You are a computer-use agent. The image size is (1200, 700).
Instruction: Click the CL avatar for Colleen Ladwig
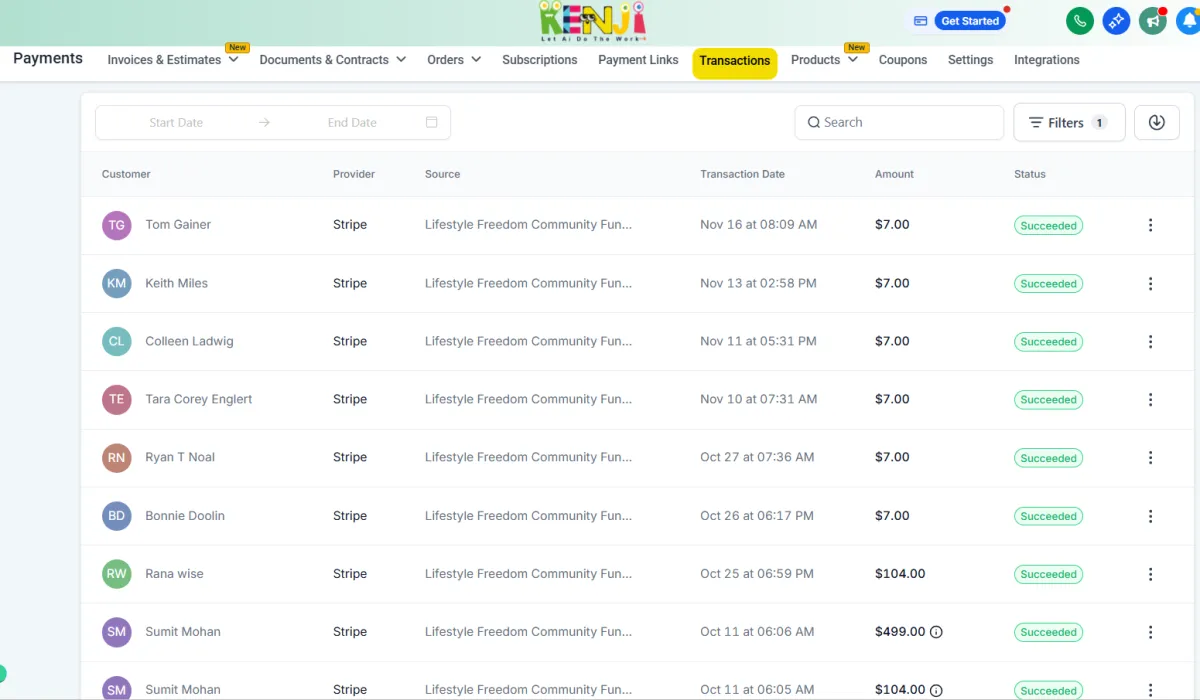(x=117, y=341)
